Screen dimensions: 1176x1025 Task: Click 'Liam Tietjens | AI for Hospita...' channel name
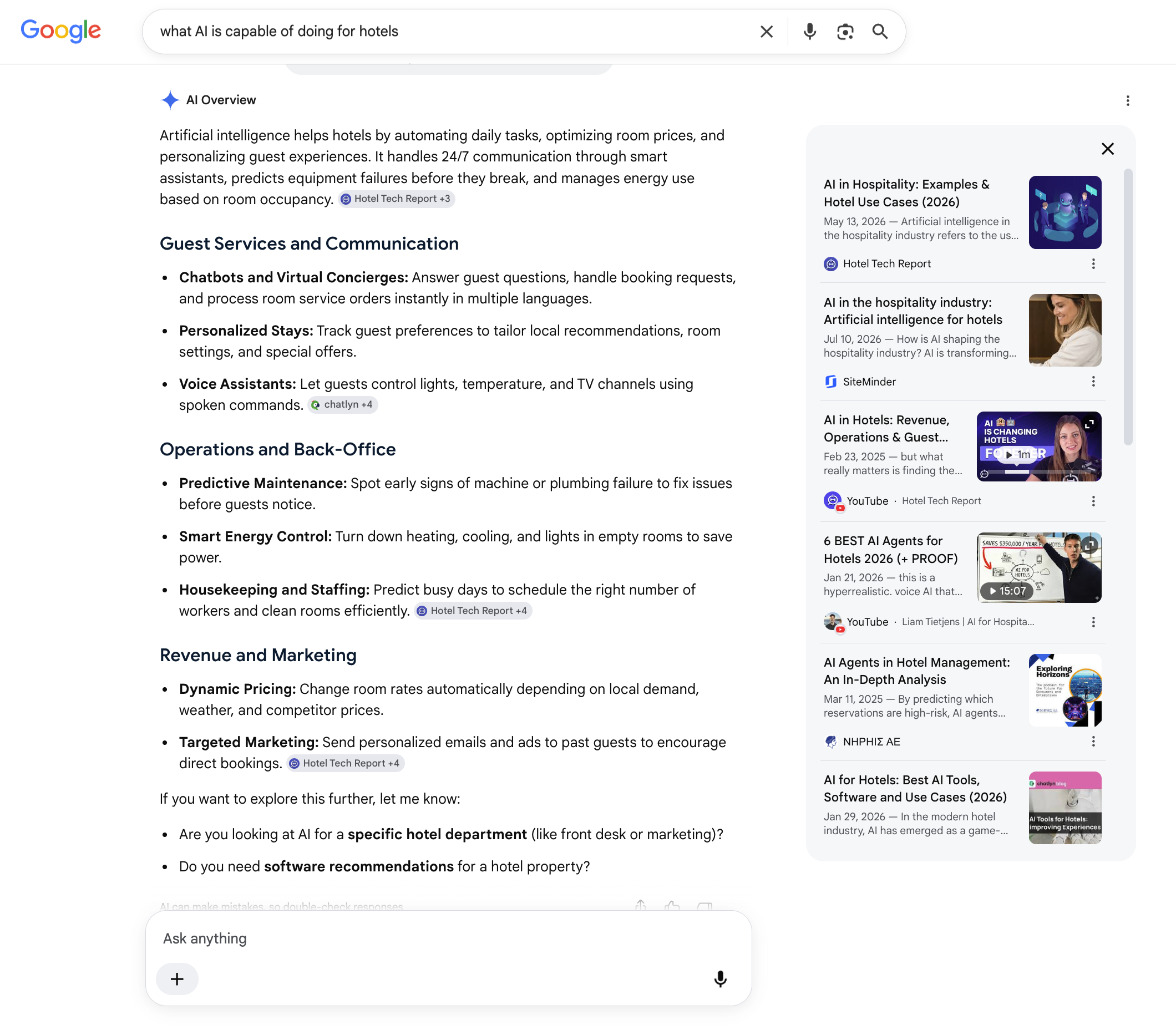(x=968, y=622)
